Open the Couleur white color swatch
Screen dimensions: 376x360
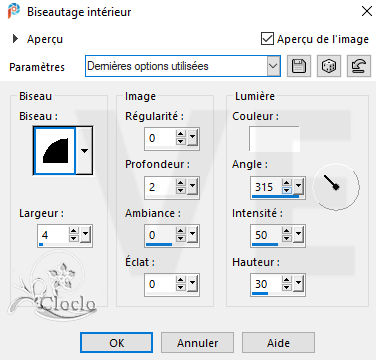[x=274, y=139]
